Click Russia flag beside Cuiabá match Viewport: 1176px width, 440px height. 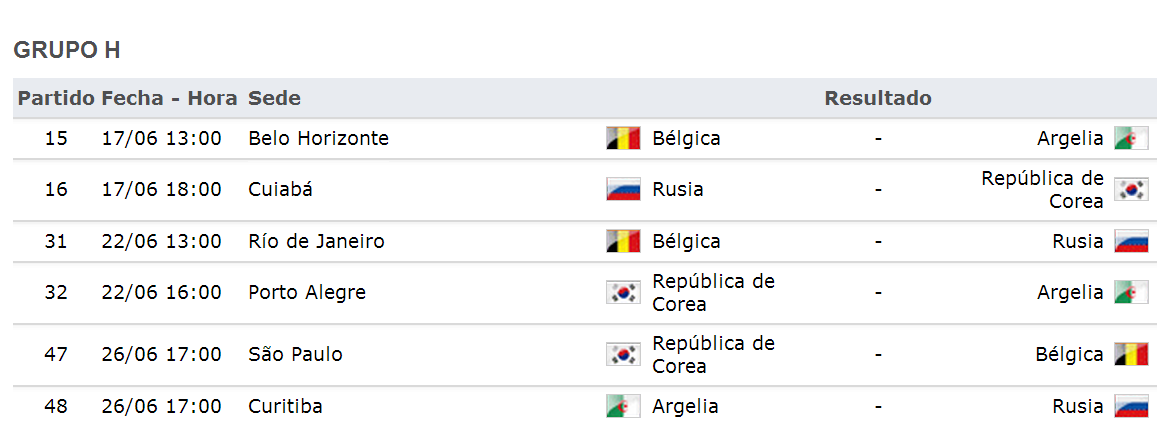click(623, 189)
